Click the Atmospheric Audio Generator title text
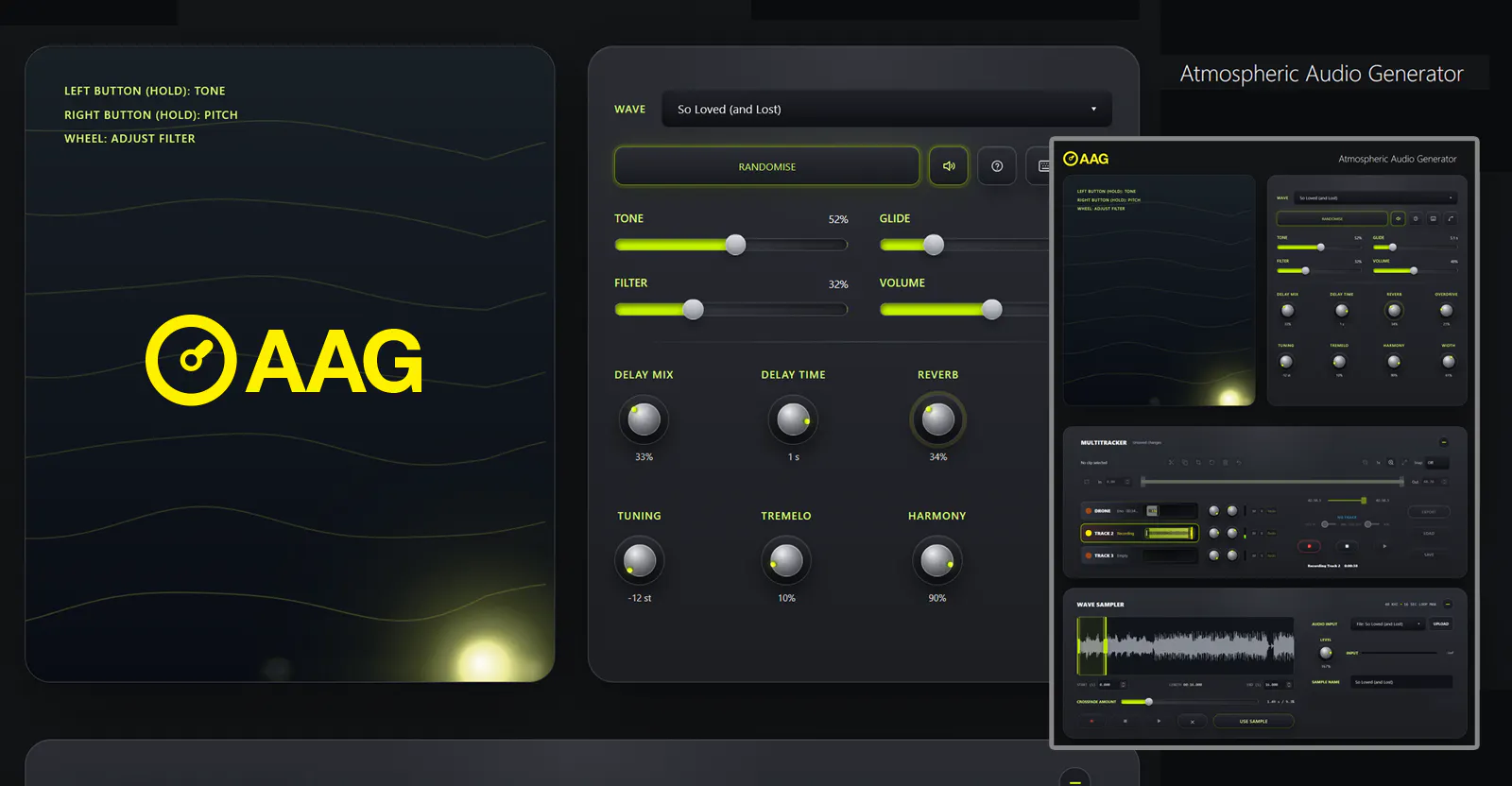The width and height of the screenshot is (1512, 786). click(1321, 74)
